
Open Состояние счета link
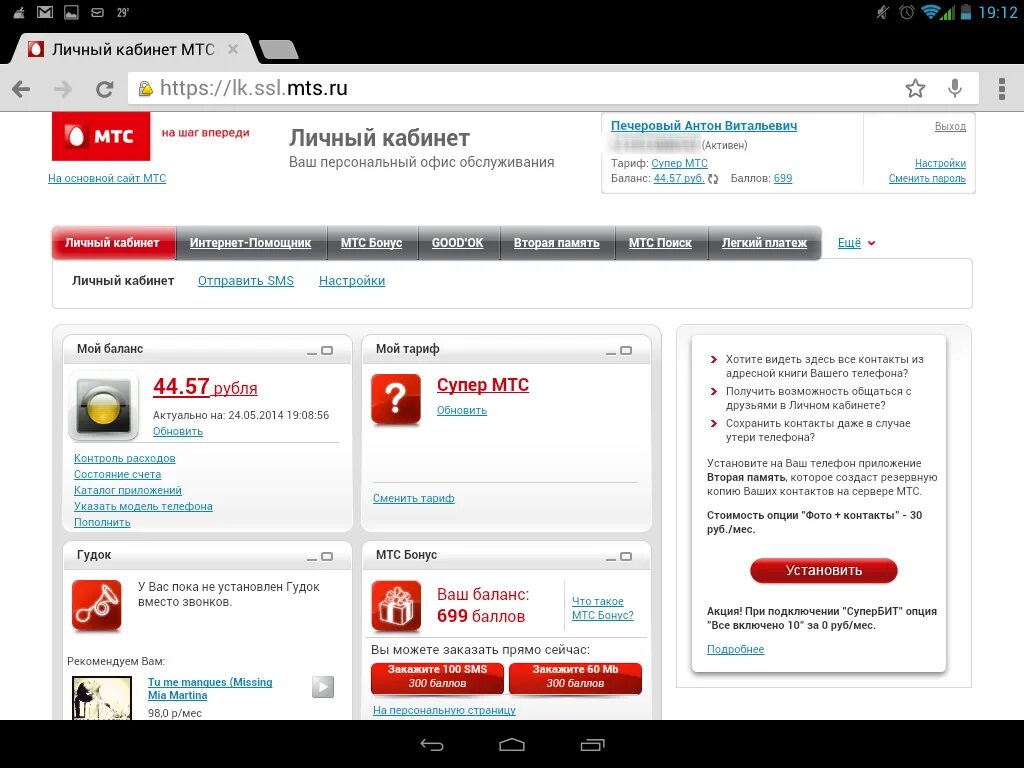pyautogui.click(x=118, y=474)
